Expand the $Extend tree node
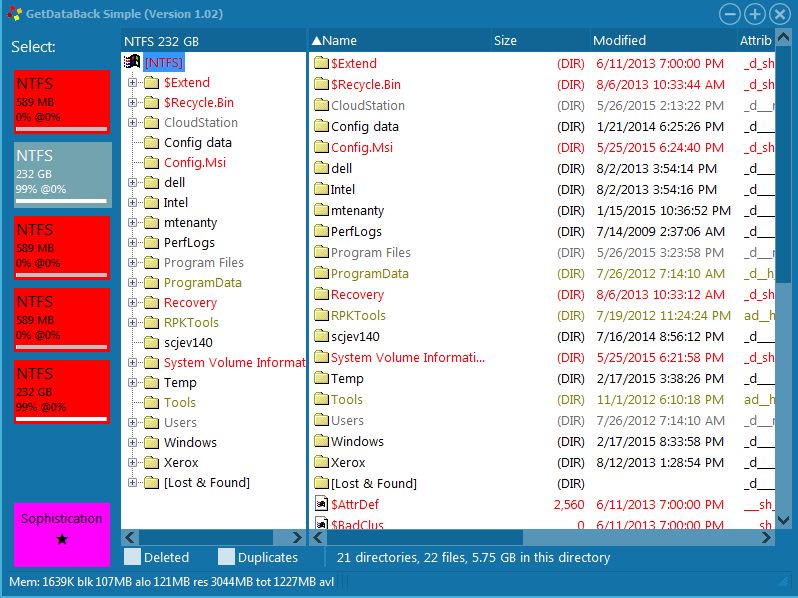 pos(132,82)
